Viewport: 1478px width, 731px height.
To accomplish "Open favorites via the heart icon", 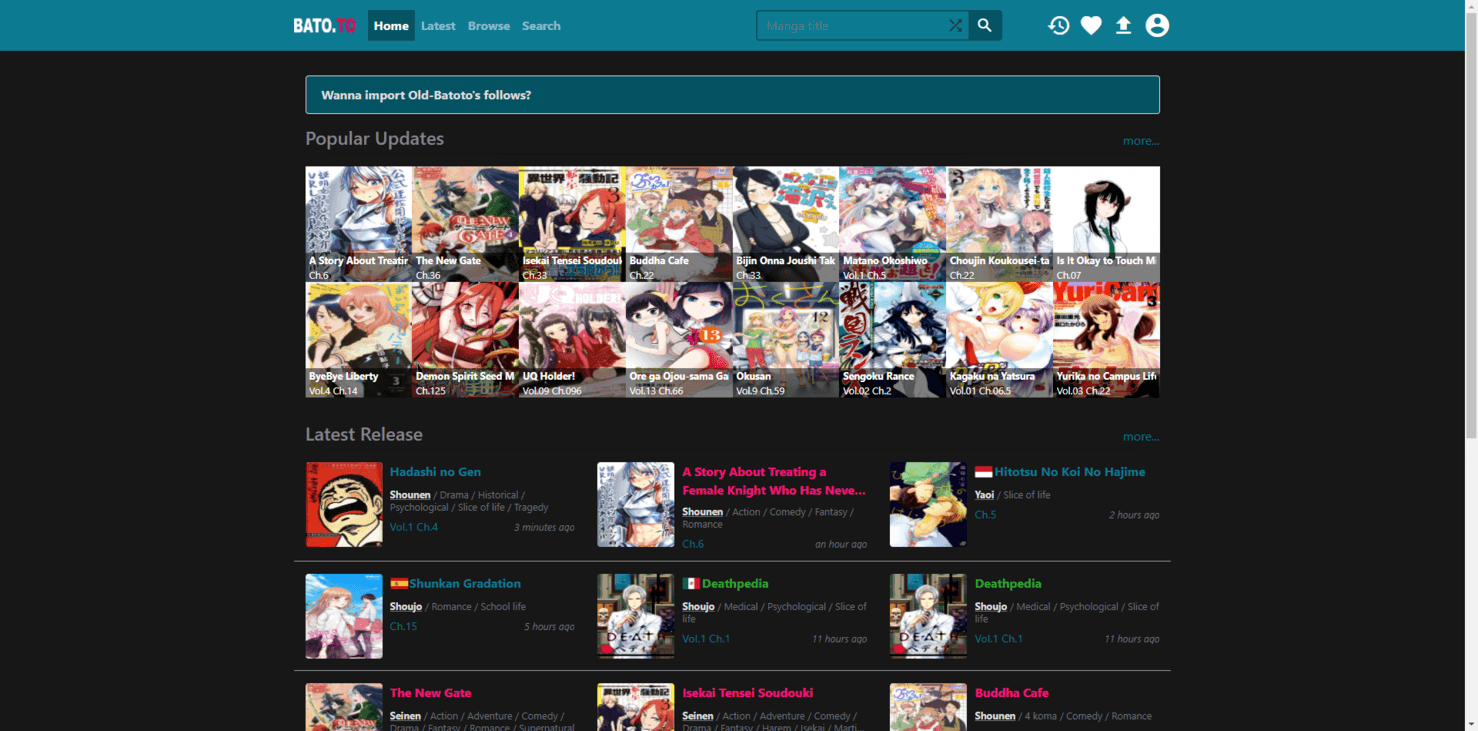I will (1091, 26).
